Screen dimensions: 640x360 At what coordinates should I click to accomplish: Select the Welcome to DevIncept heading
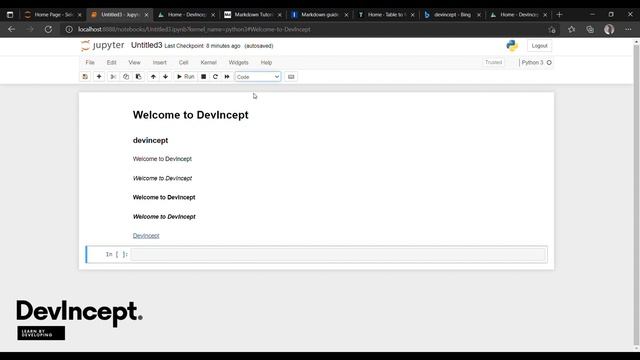point(191,115)
